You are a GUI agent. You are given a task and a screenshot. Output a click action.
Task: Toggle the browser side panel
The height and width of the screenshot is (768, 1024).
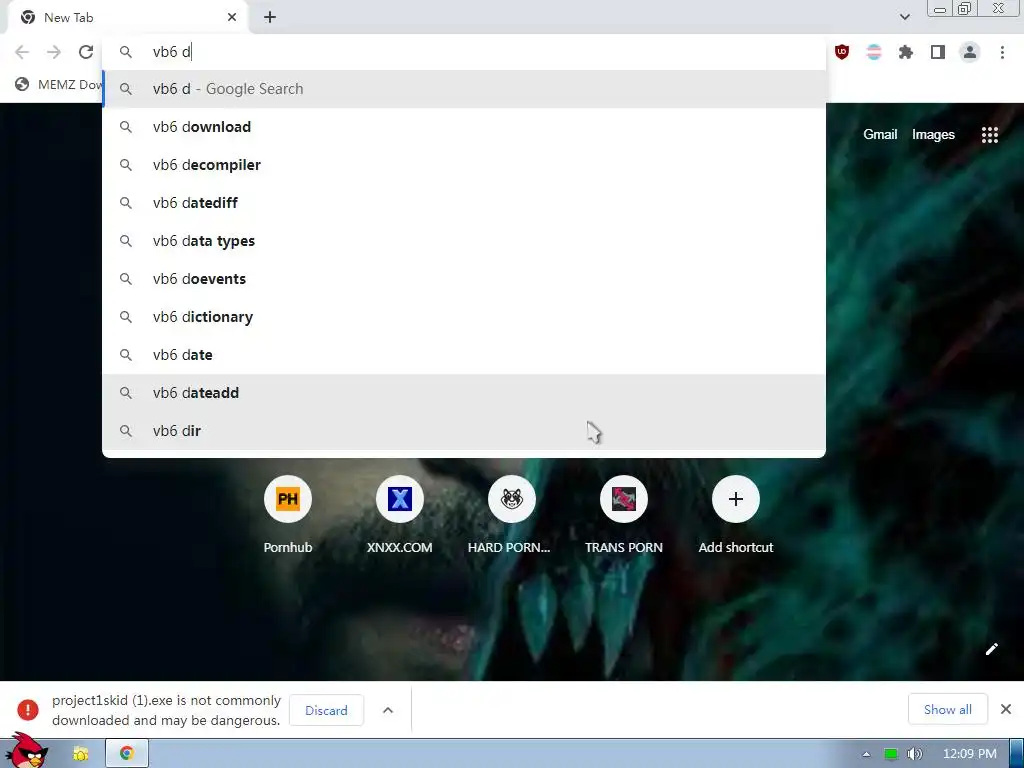click(938, 52)
